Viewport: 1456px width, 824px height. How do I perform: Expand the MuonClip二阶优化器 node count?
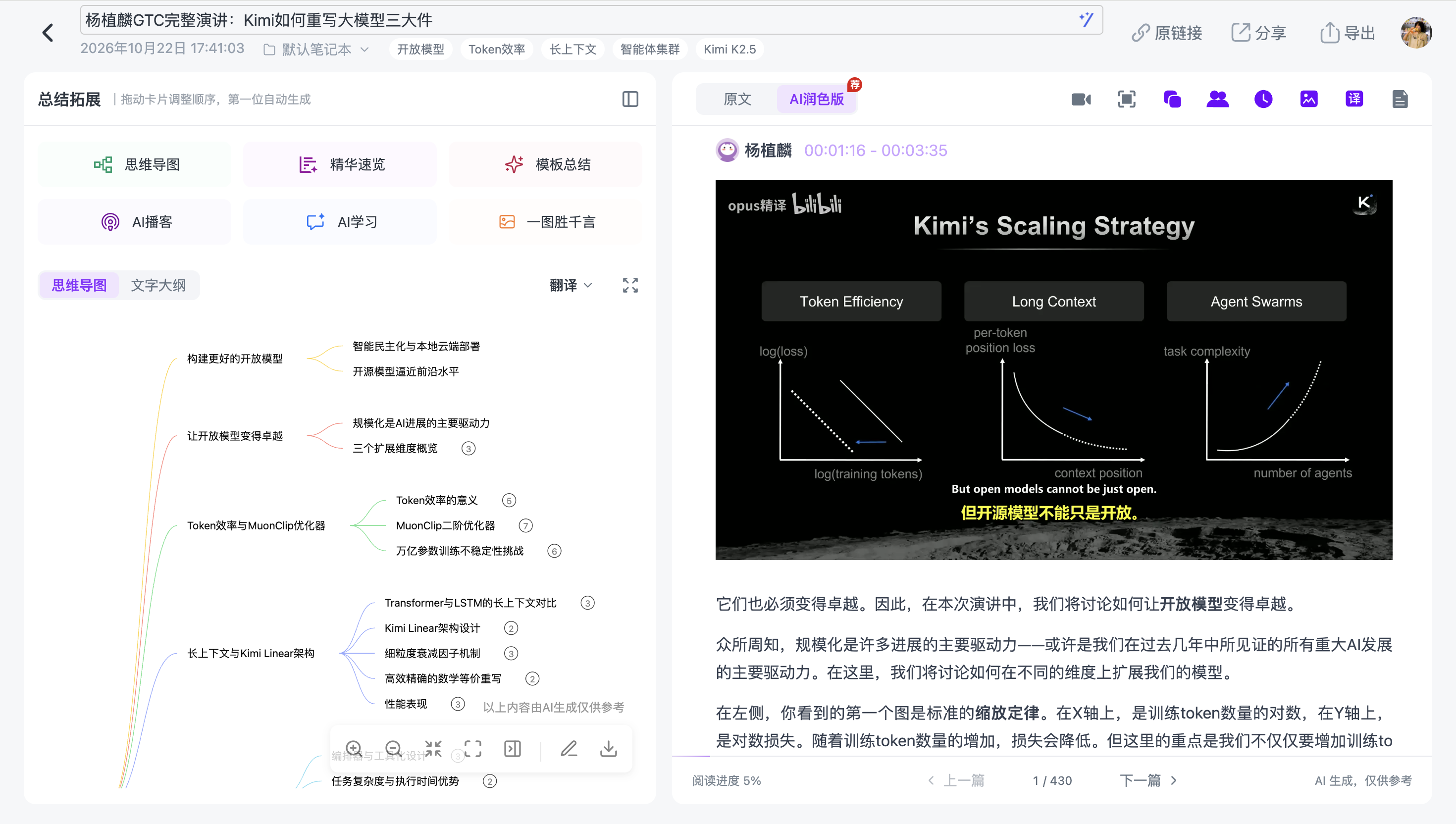tap(525, 526)
